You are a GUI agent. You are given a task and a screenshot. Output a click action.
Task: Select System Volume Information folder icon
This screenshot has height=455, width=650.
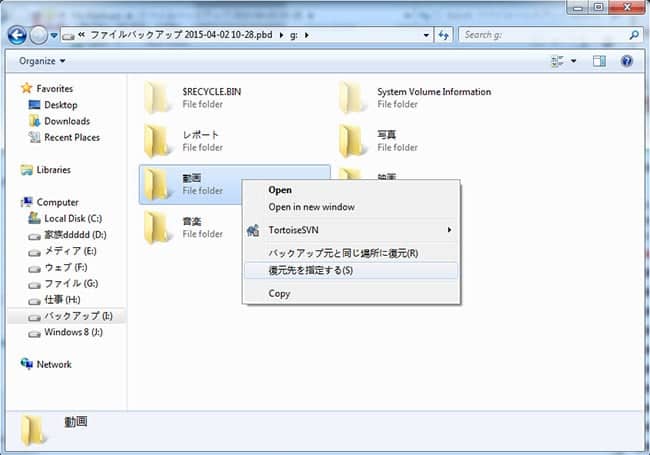(x=352, y=98)
